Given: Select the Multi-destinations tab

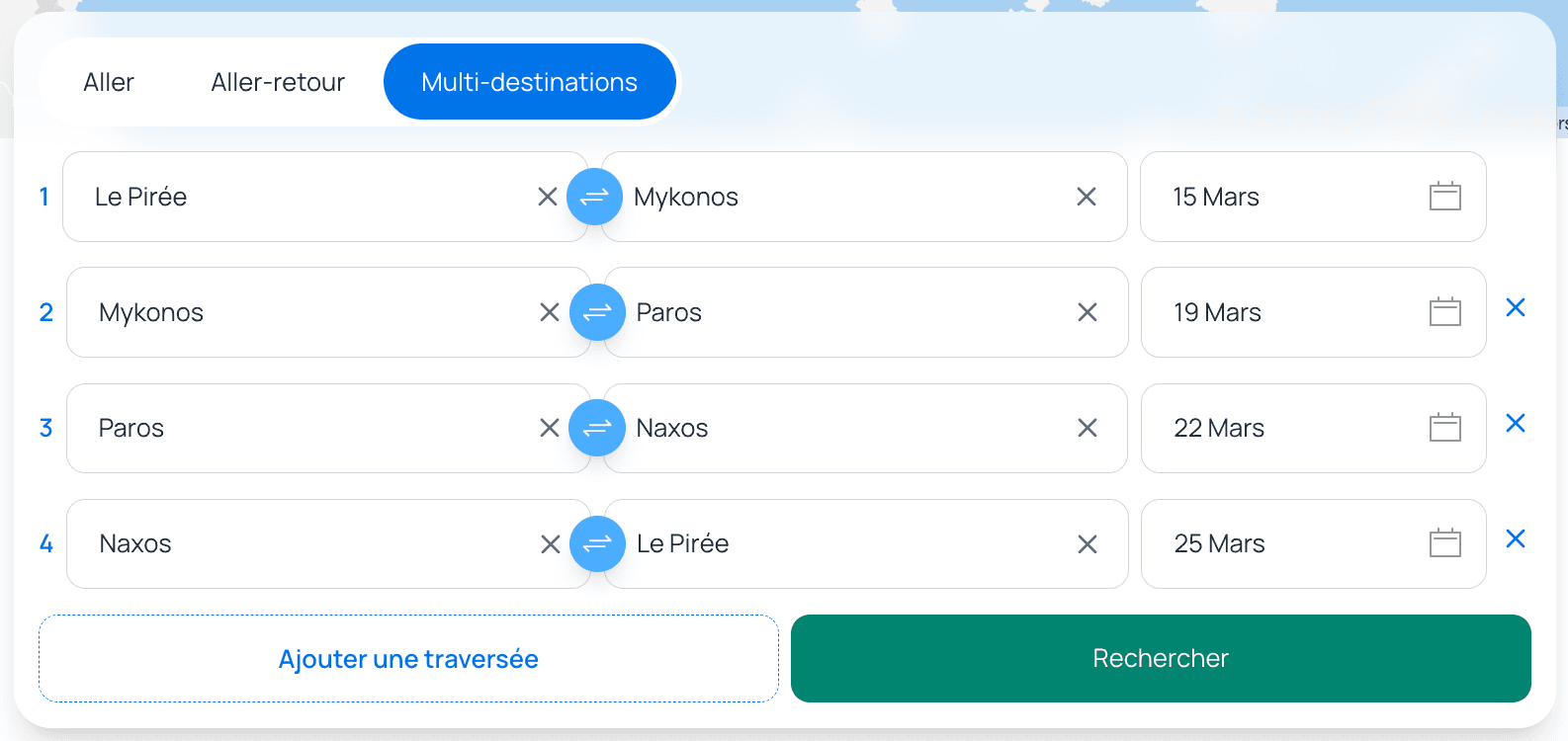Looking at the screenshot, I should 530,82.
